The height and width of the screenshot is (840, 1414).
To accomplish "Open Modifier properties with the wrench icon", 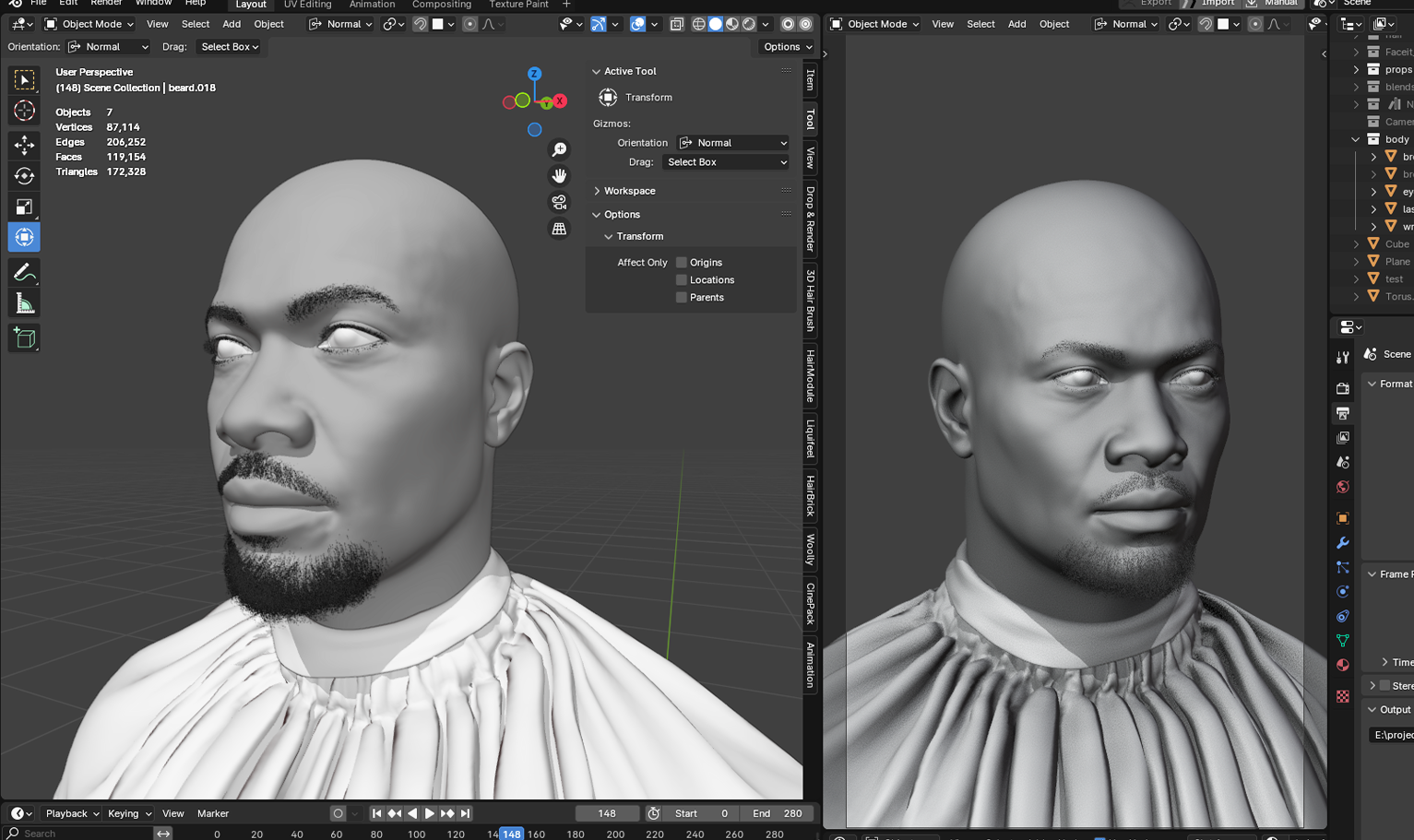I will coord(1342,542).
